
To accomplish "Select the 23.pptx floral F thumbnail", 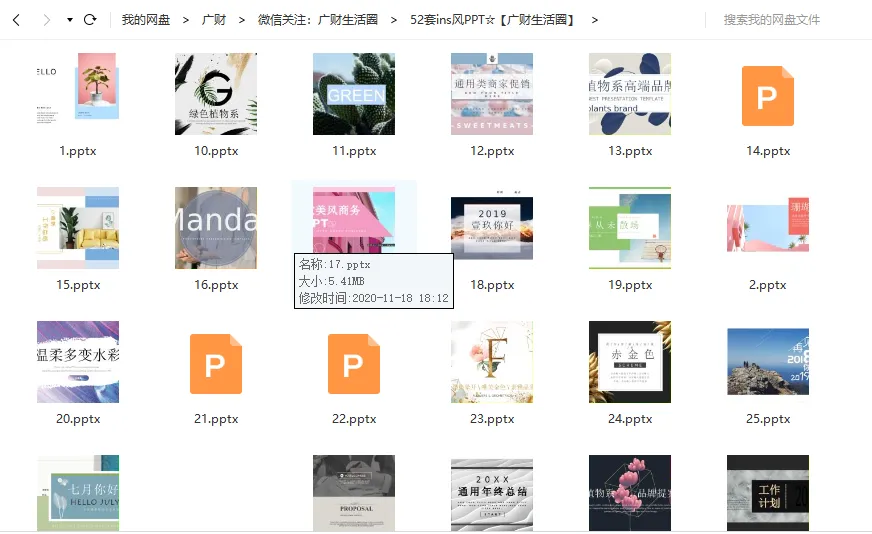I will click(x=492, y=362).
